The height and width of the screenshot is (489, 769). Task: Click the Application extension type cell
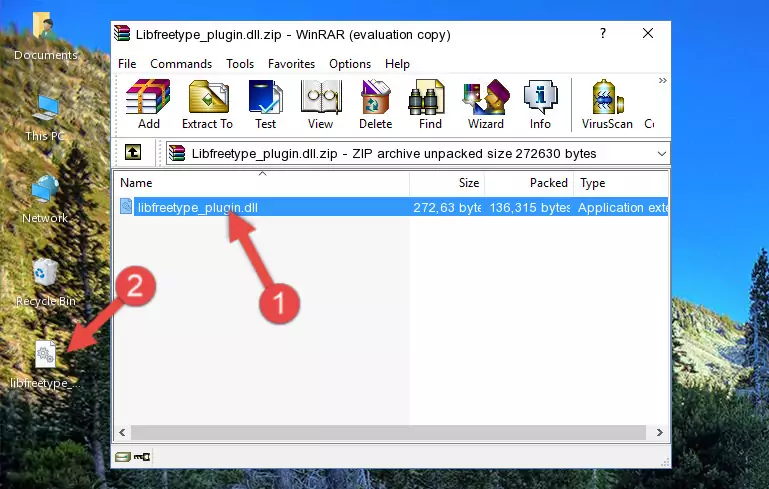[x=622, y=207]
